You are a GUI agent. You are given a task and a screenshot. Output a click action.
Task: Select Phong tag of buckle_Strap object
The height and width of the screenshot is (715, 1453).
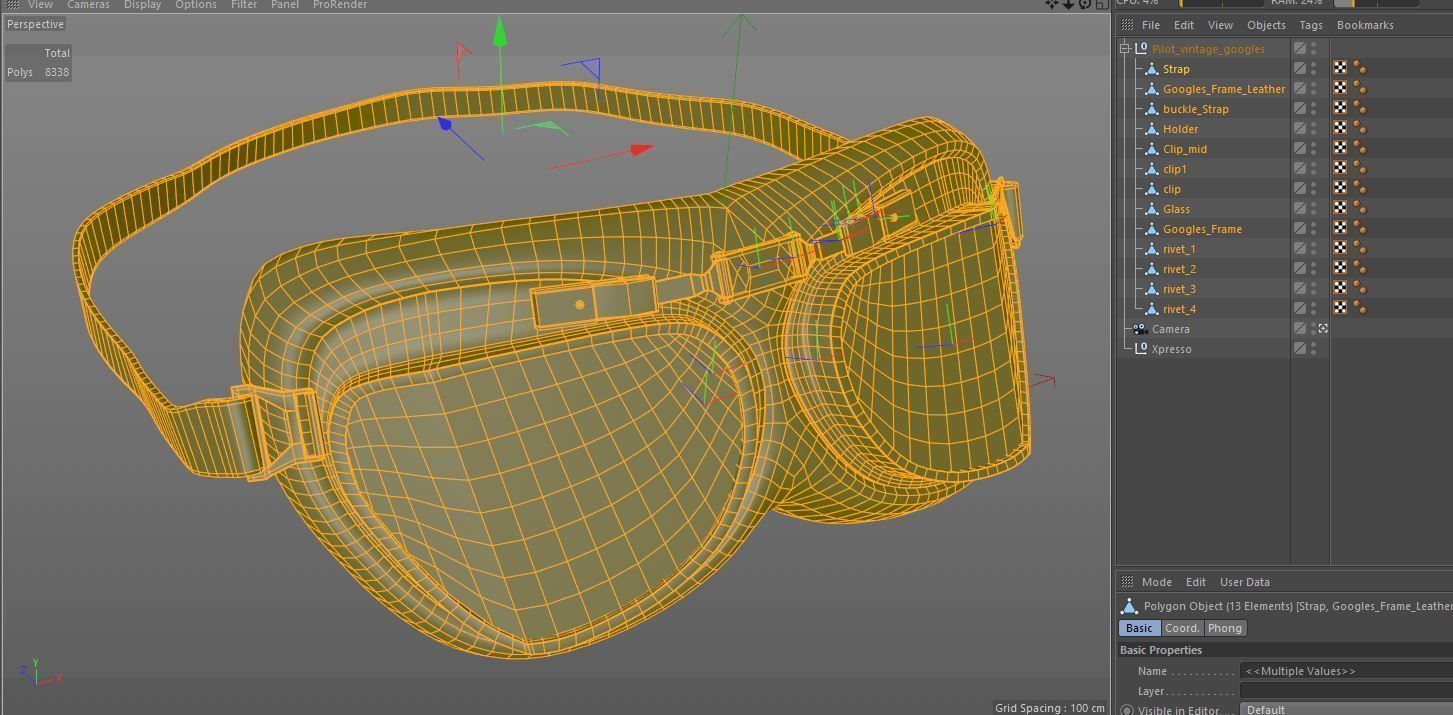[1360, 108]
